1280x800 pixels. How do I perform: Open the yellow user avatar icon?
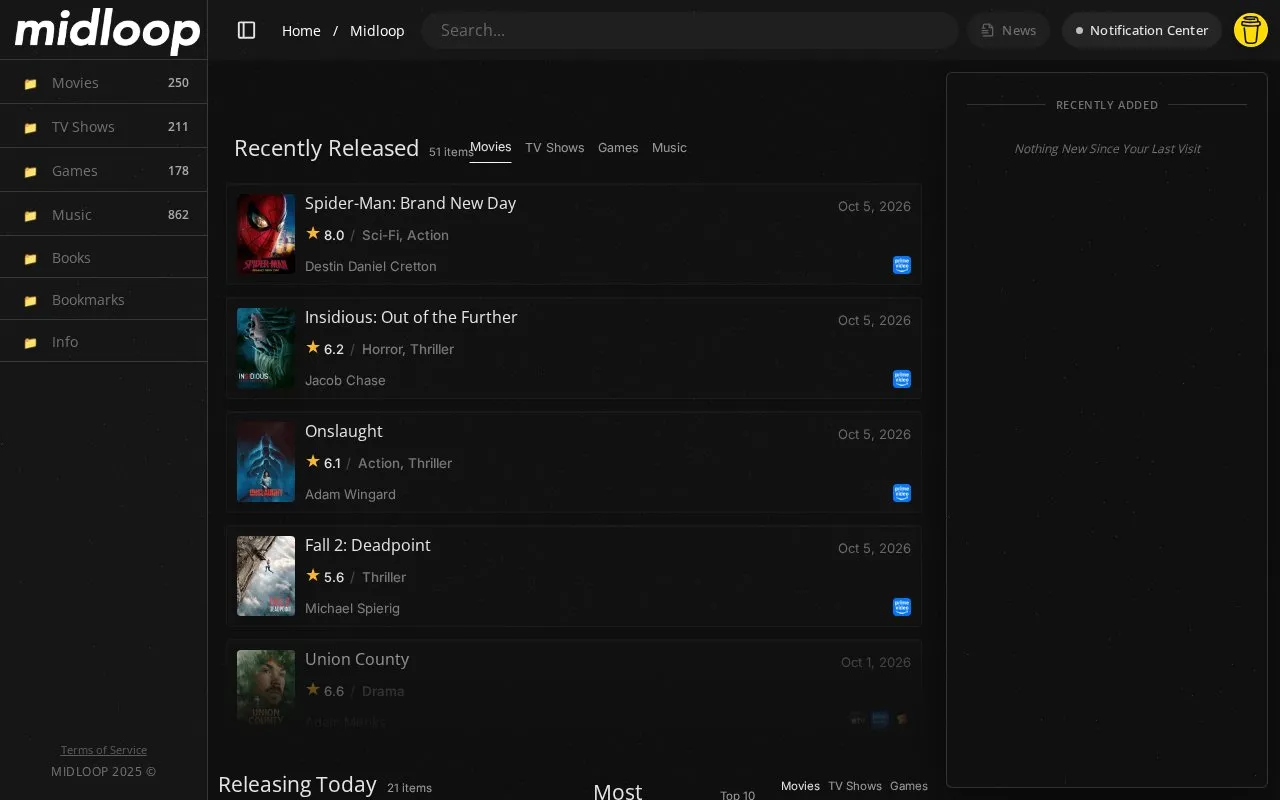pyautogui.click(x=1250, y=30)
